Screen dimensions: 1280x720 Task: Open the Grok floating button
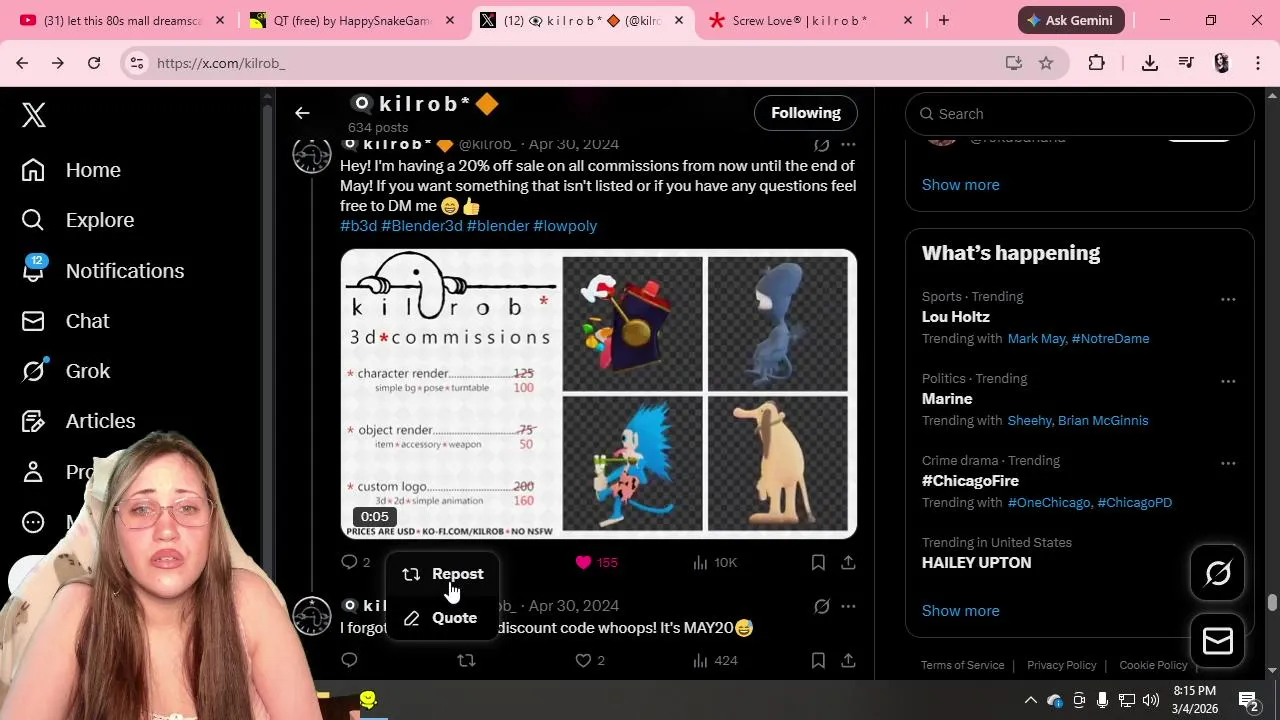tap(1218, 573)
